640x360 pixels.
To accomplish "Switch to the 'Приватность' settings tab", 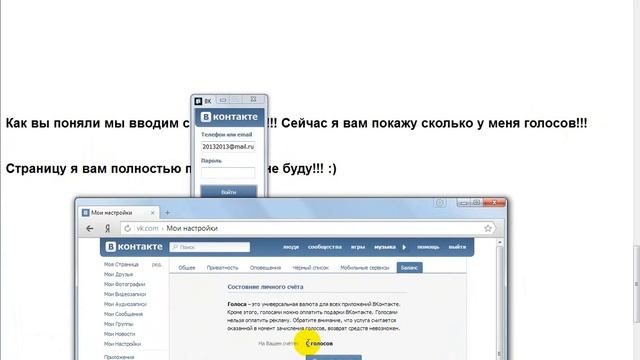I will pyautogui.click(x=222, y=268).
